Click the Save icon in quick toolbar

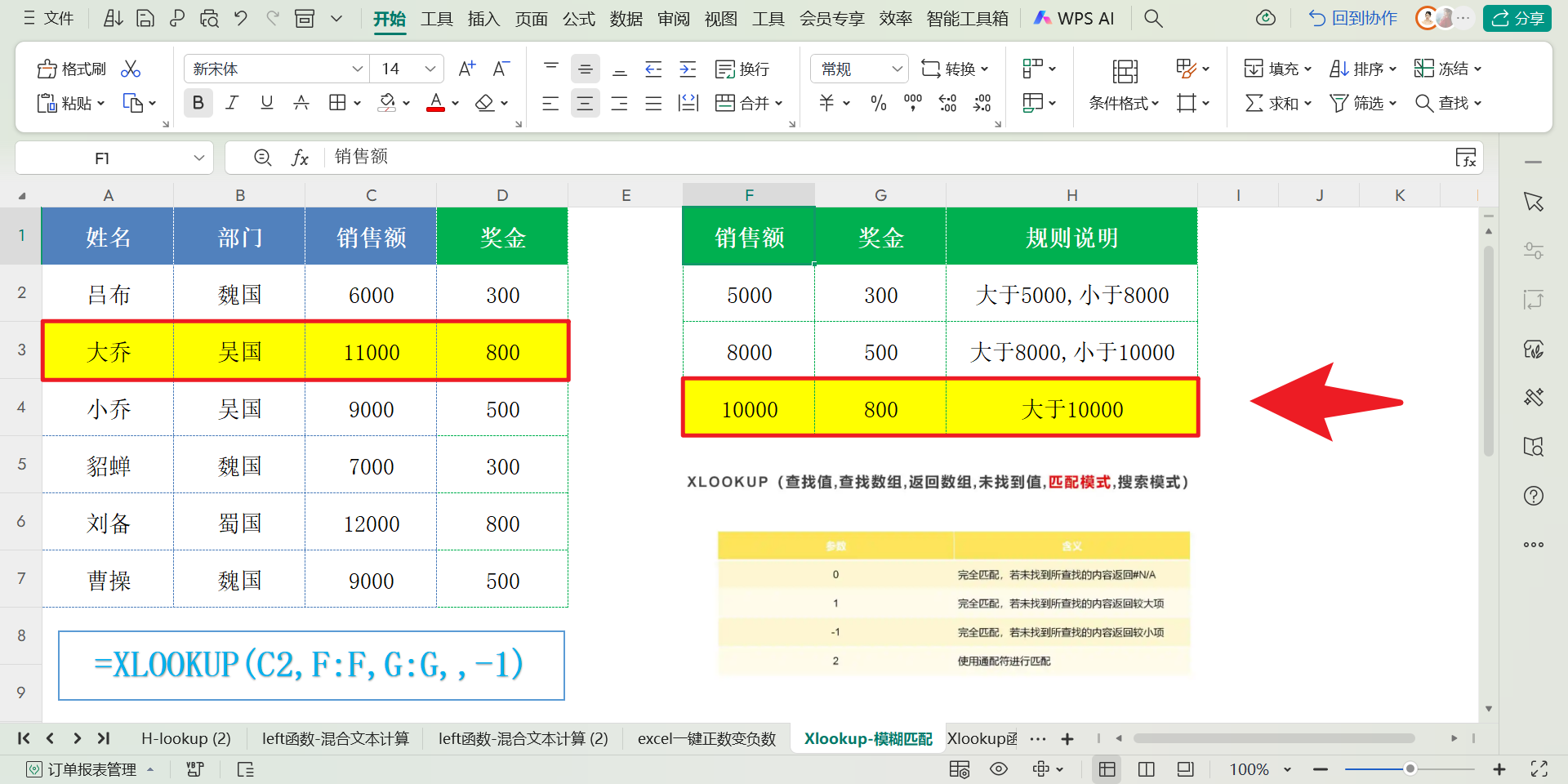pos(145,18)
